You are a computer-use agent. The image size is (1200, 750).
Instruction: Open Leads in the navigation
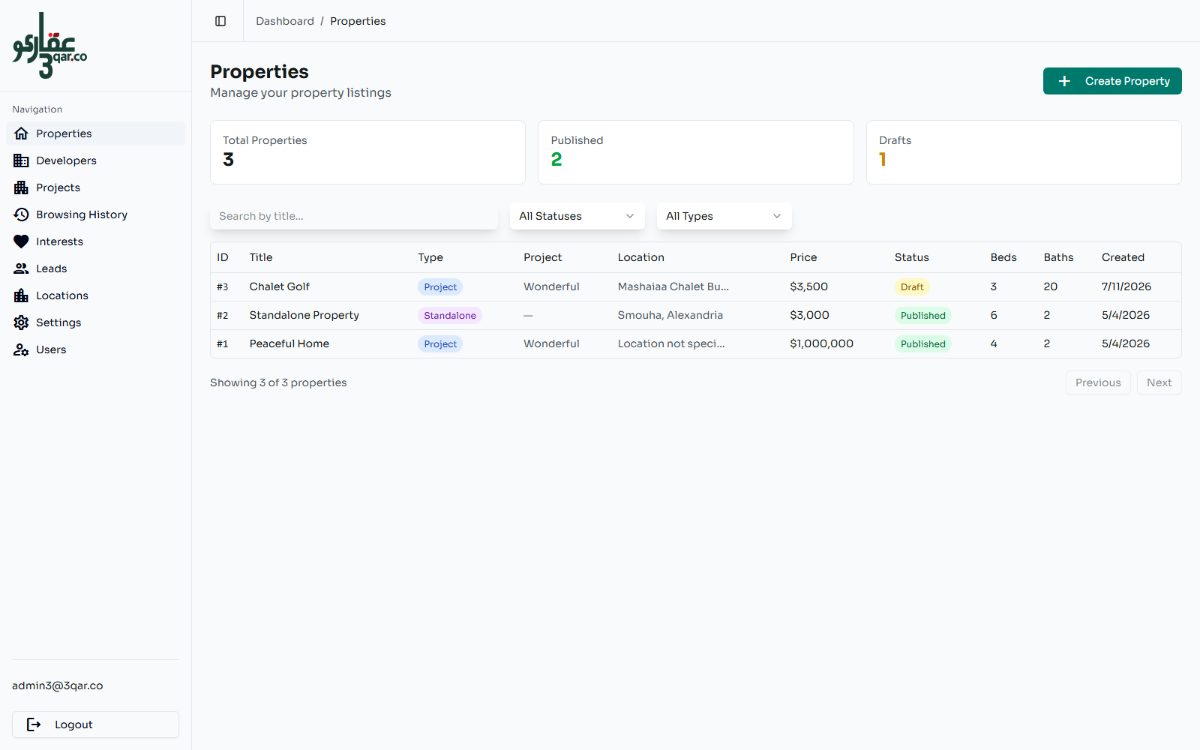pos(96,268)
